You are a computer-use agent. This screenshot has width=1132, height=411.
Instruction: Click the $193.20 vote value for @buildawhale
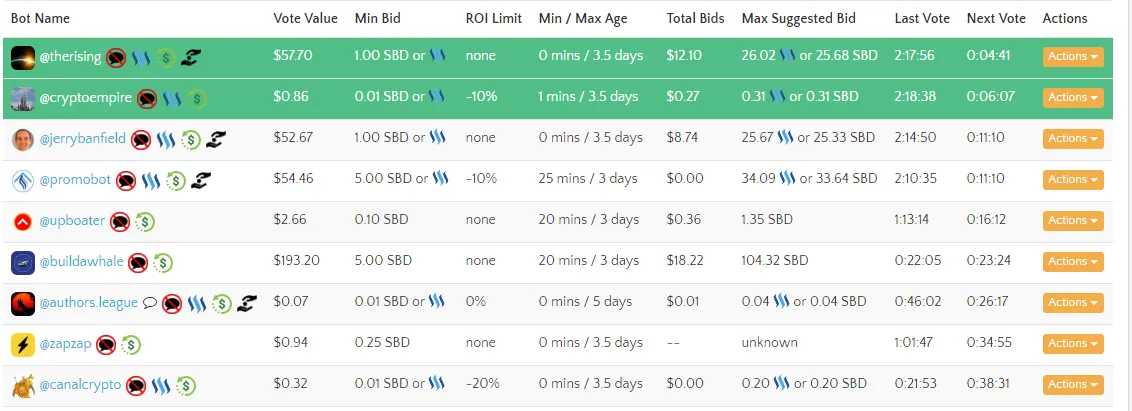tap(296, 261)
